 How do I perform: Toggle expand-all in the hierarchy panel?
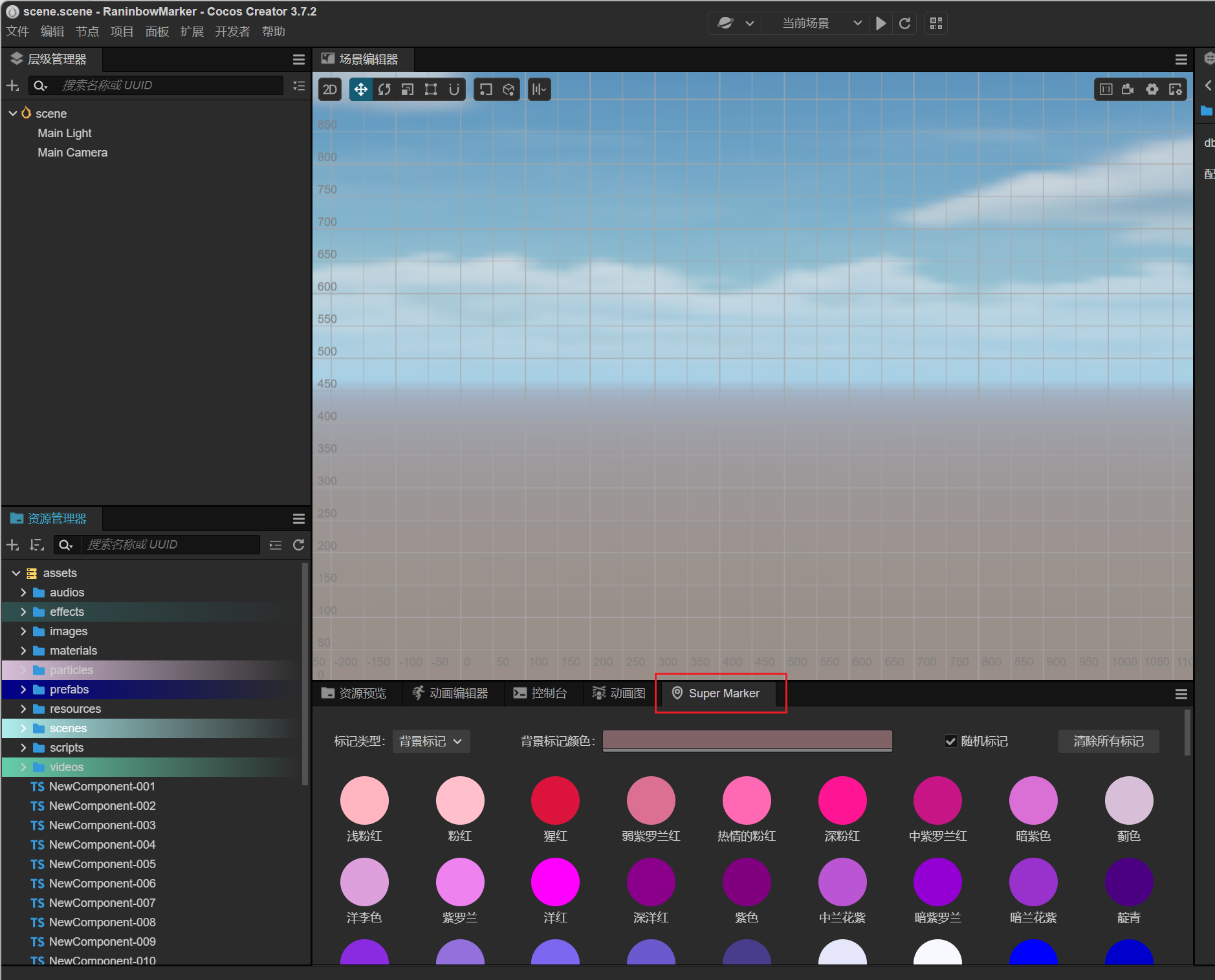point(298,85)
